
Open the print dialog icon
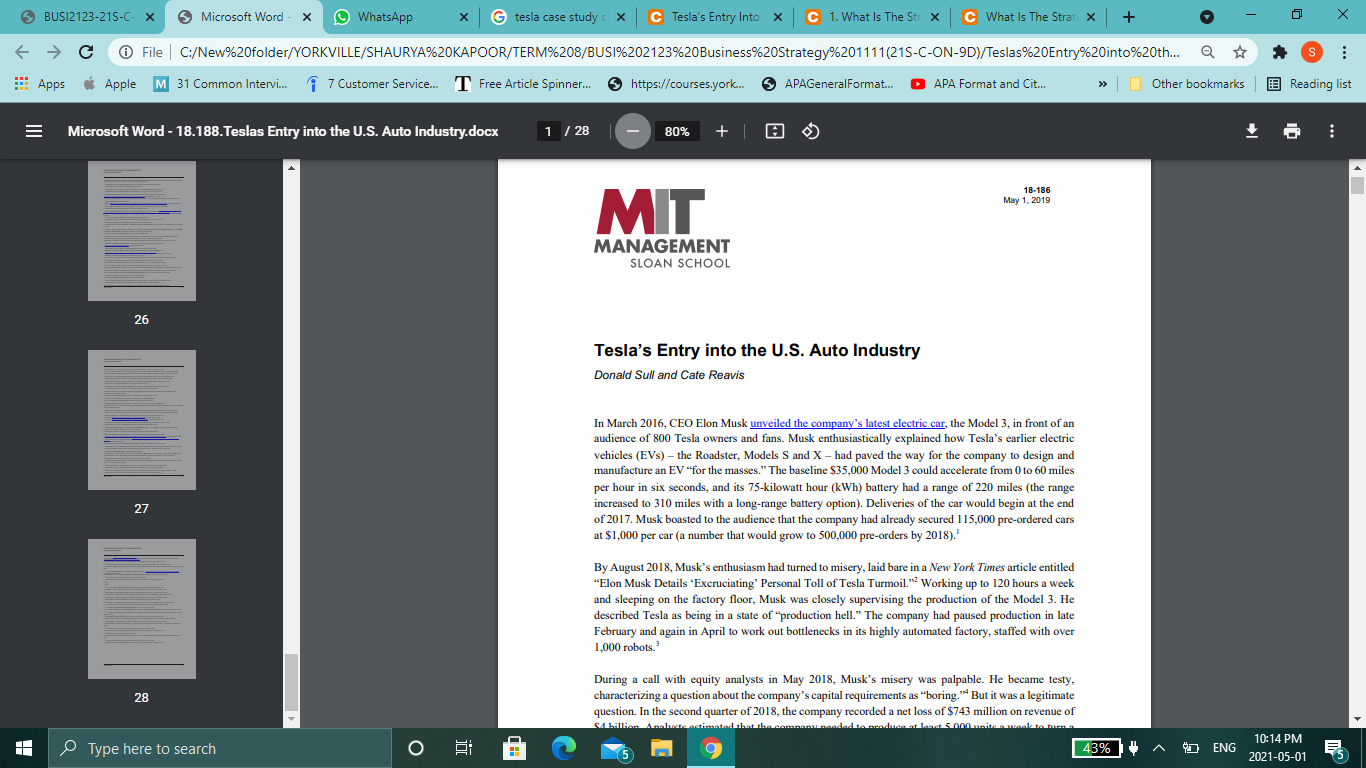[x=1291, y=130]
